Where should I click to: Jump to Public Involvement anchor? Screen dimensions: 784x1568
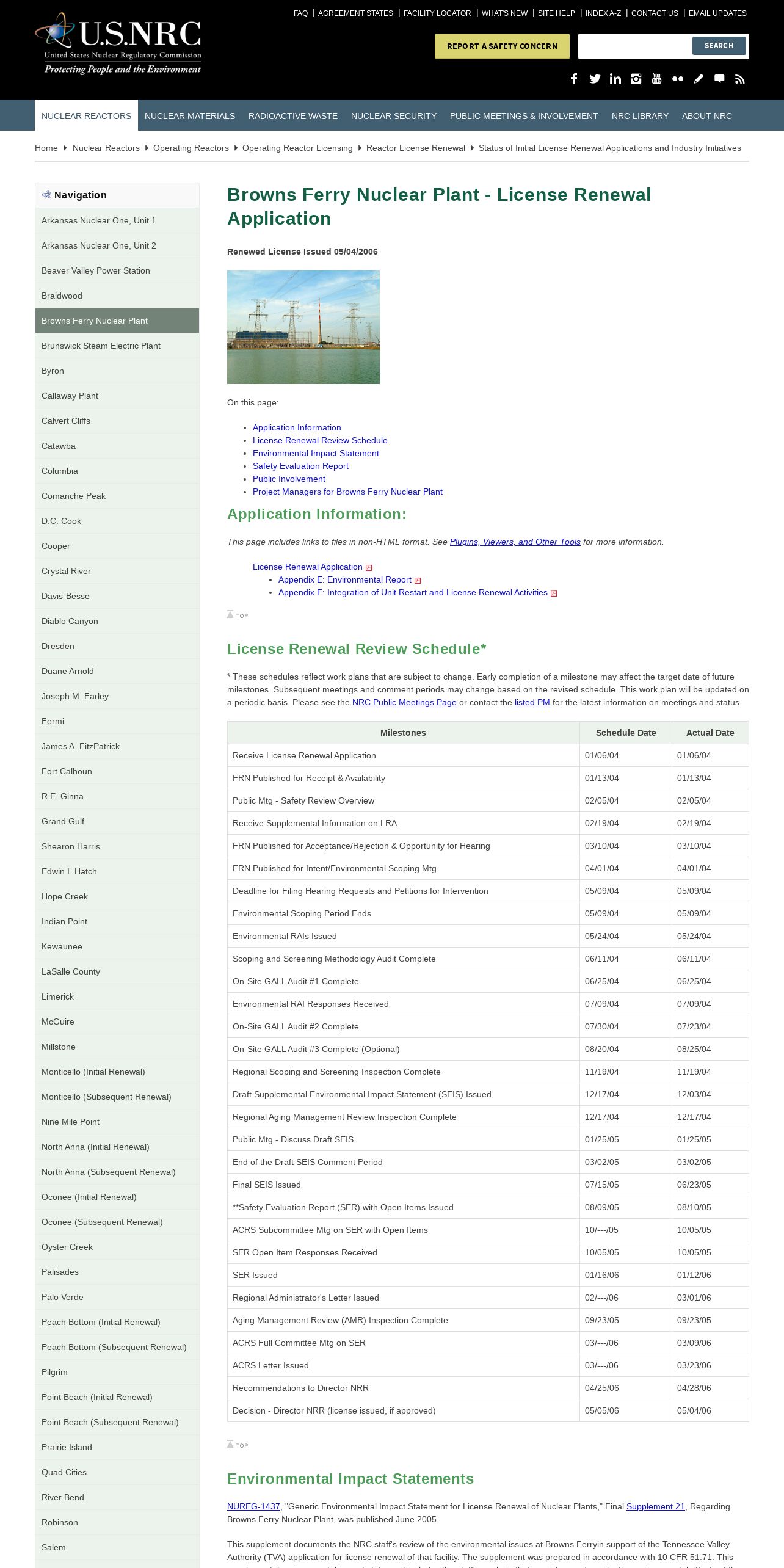[289, 479]
